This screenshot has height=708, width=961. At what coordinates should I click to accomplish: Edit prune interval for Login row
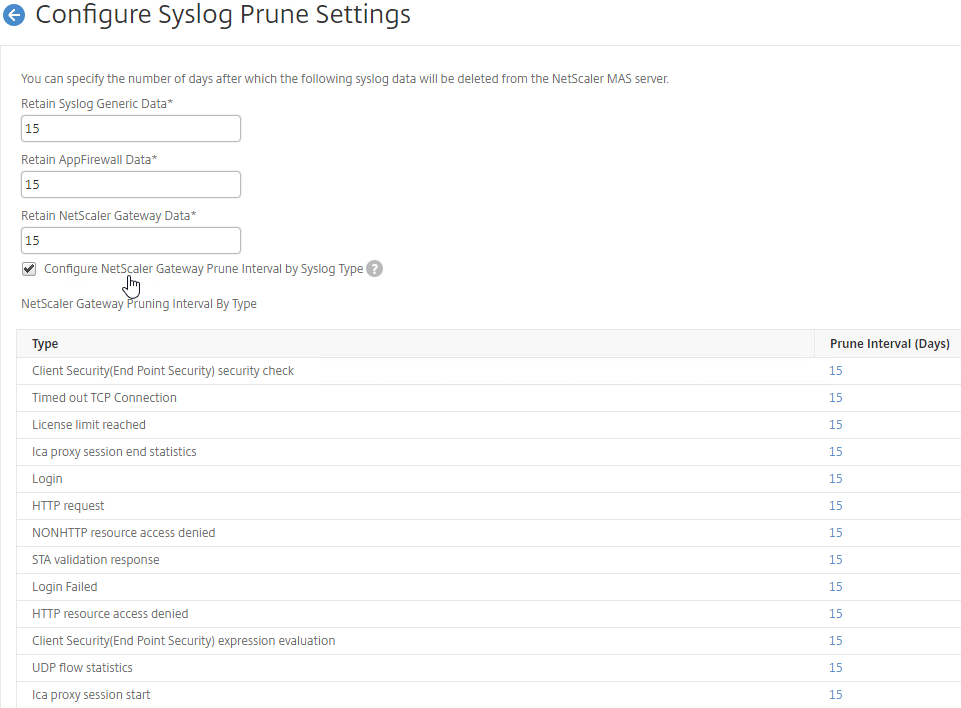[x=835, y=479]
